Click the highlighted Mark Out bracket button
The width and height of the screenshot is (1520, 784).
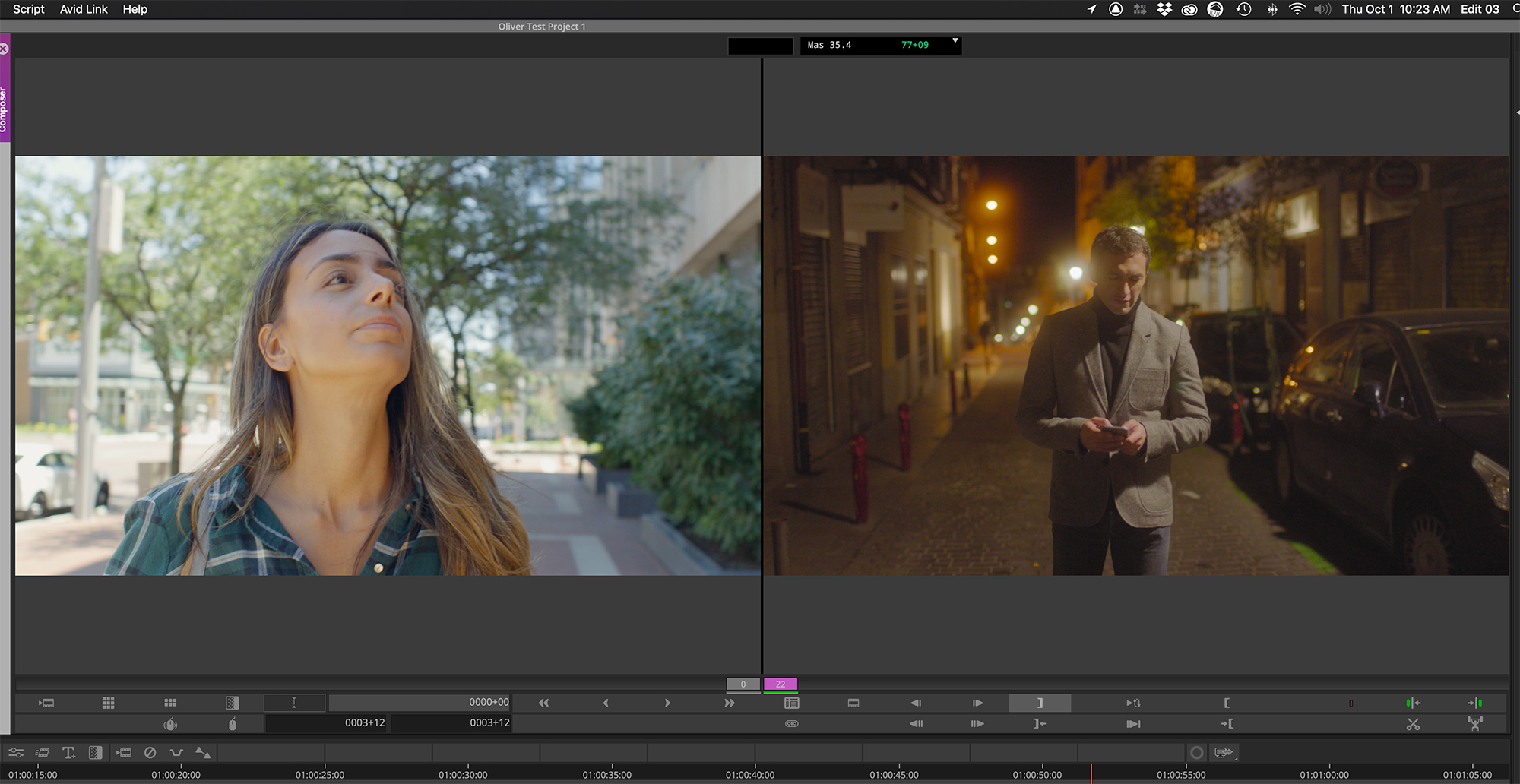click(1040, 703)
